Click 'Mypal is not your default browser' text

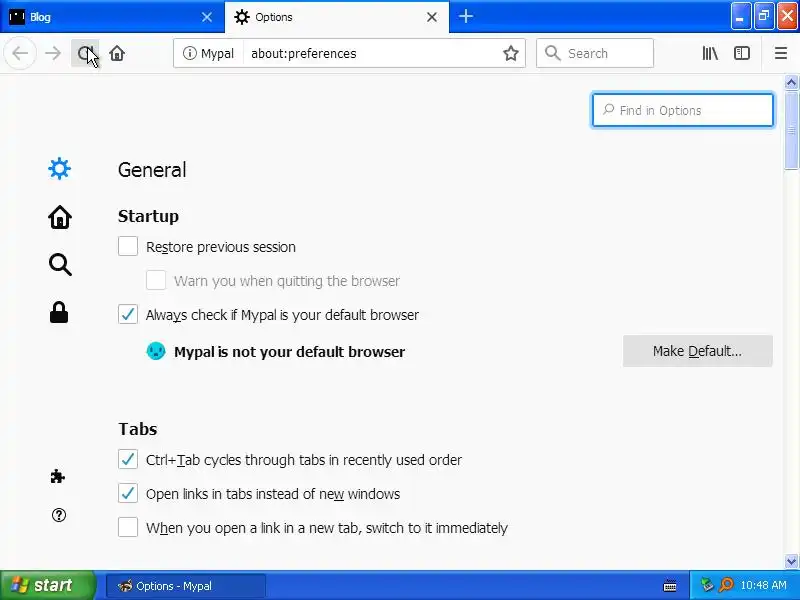(289, 352)
